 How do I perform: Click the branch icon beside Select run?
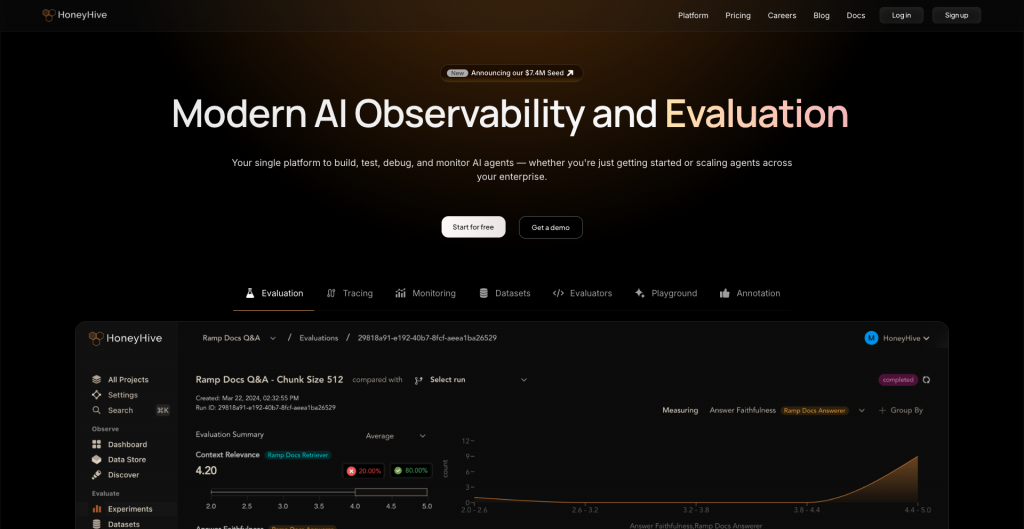[419, 379]
